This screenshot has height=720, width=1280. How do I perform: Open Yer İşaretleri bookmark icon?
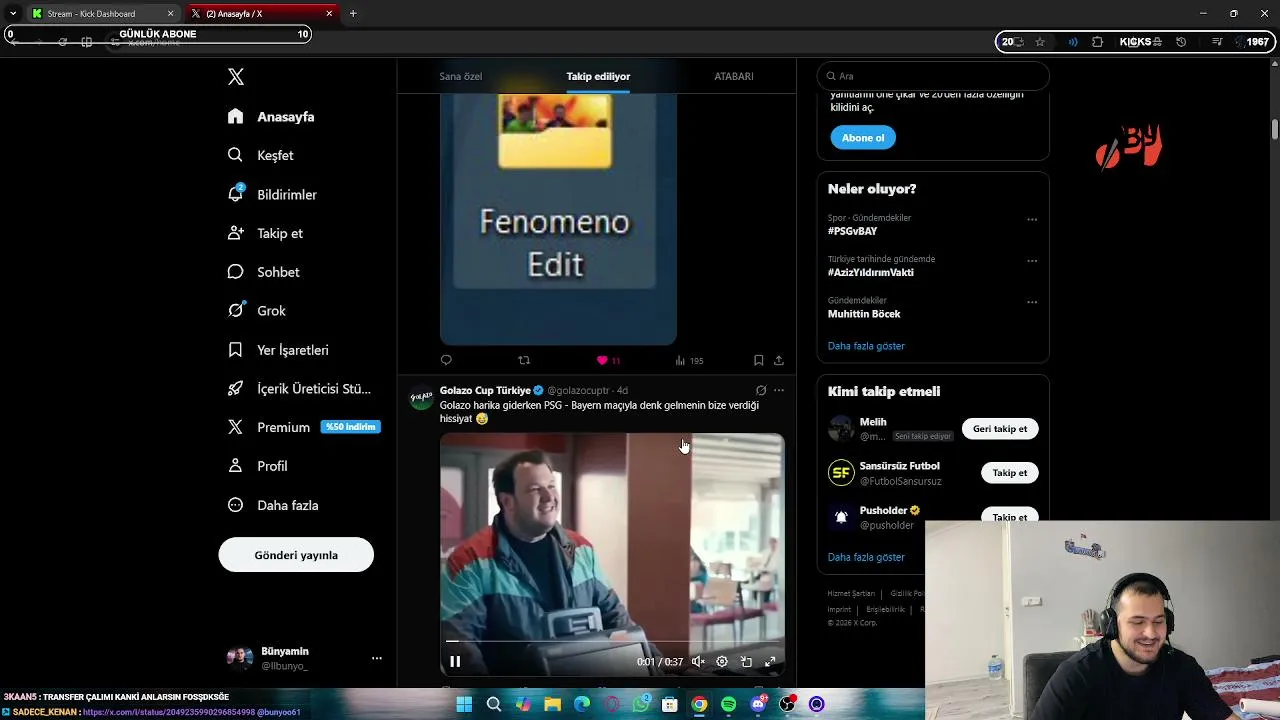(x=235, y=350)
